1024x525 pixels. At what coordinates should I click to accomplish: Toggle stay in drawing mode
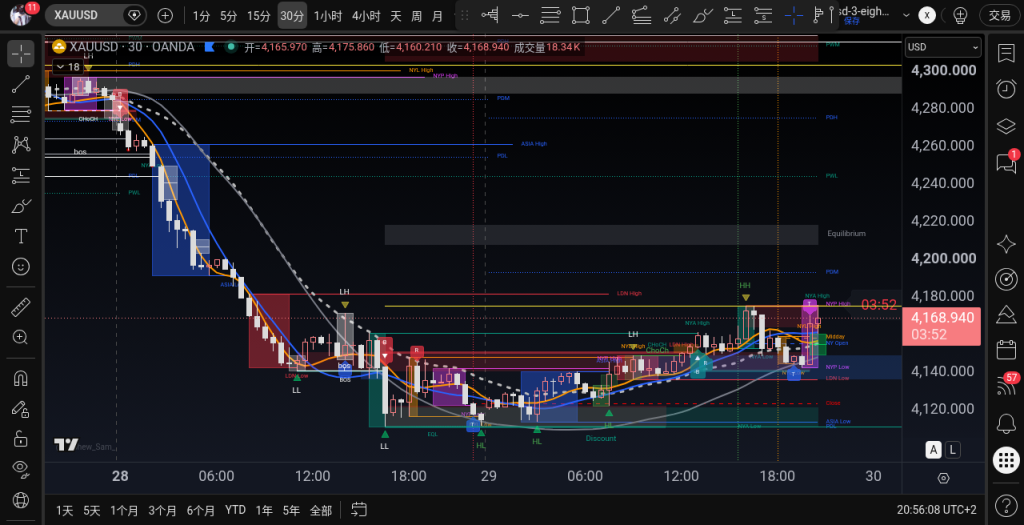pos(21,409)
